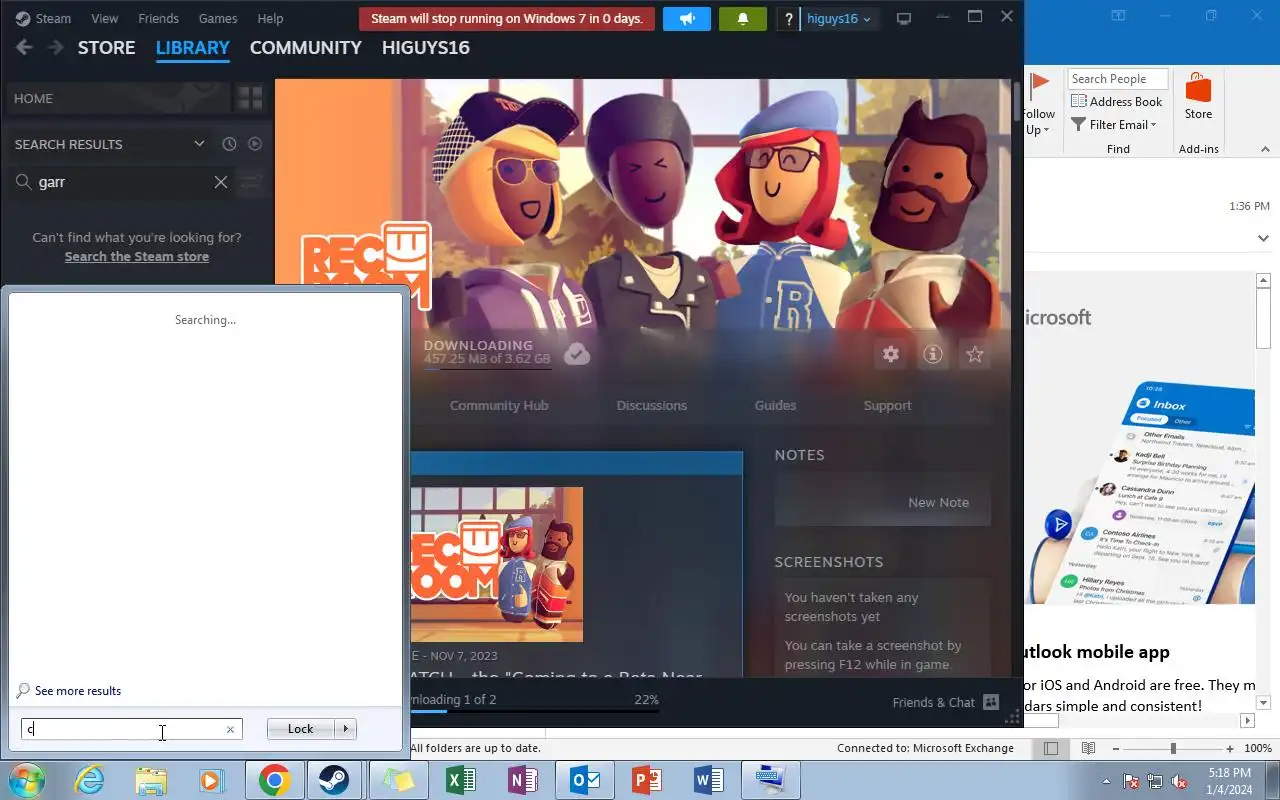The width and height of the screenshot is (1280, 800).
Task: Switch Outlook to Normal view layout
Action: point(1051,748)
